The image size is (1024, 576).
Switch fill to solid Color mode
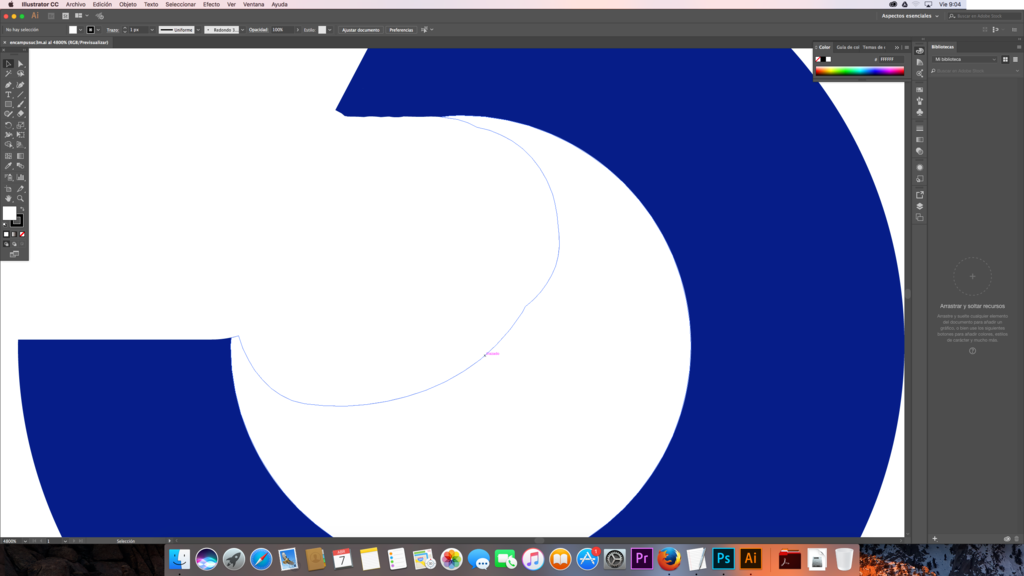pyautogui.click(x=6, y=234)
